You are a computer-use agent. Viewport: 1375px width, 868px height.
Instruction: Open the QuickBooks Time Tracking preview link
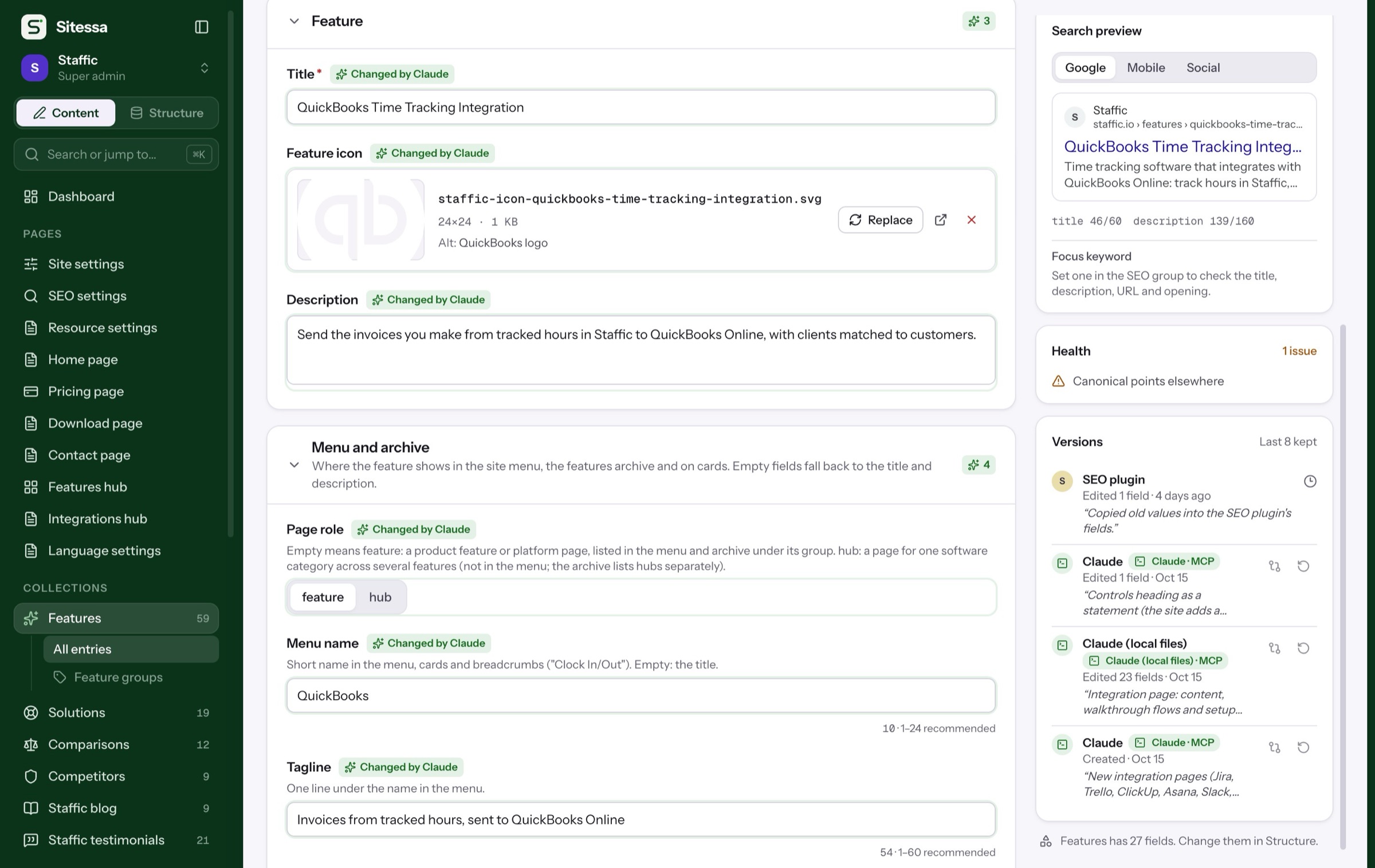(1182, 147)
